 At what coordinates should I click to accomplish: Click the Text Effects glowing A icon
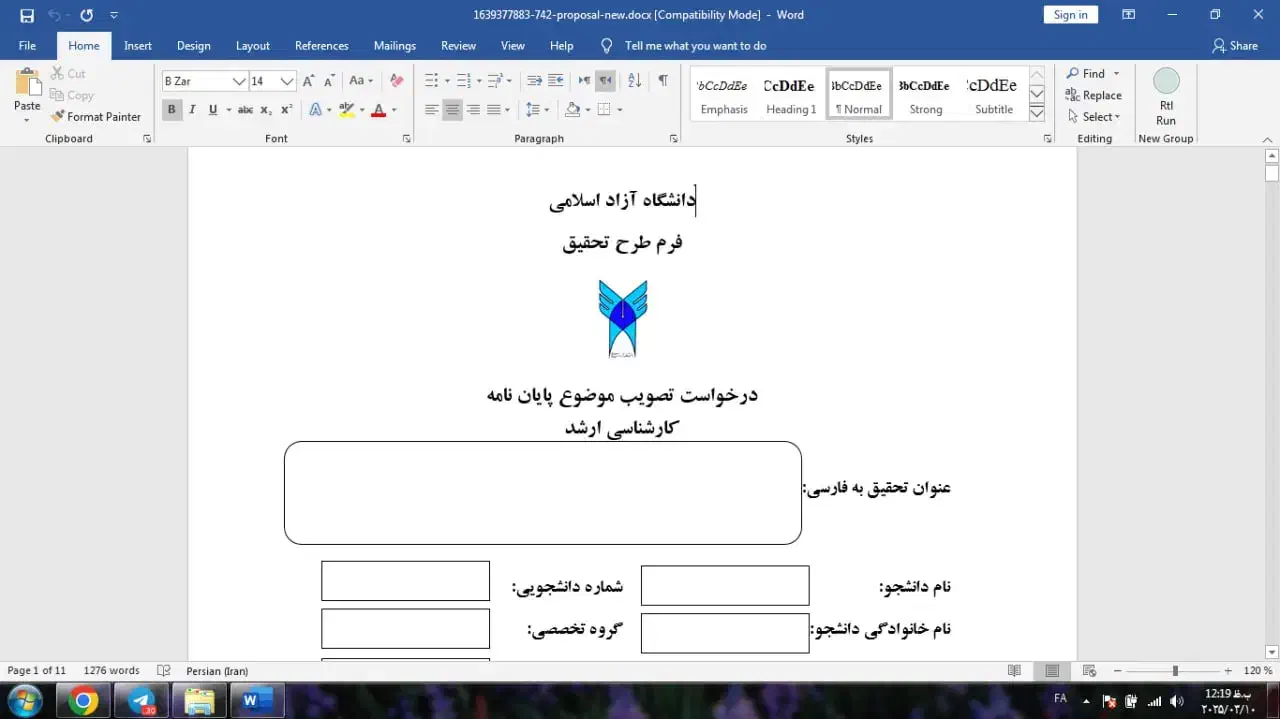pyautogui.click(x=315, y=110)
